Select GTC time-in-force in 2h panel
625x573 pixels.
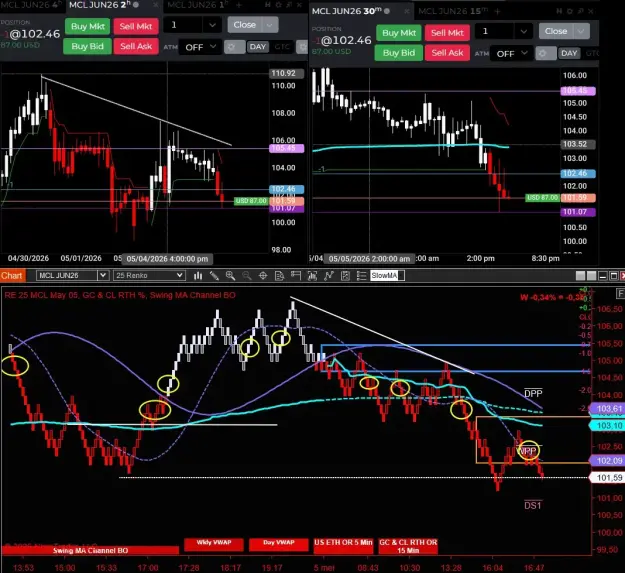(x=282, y=47)
